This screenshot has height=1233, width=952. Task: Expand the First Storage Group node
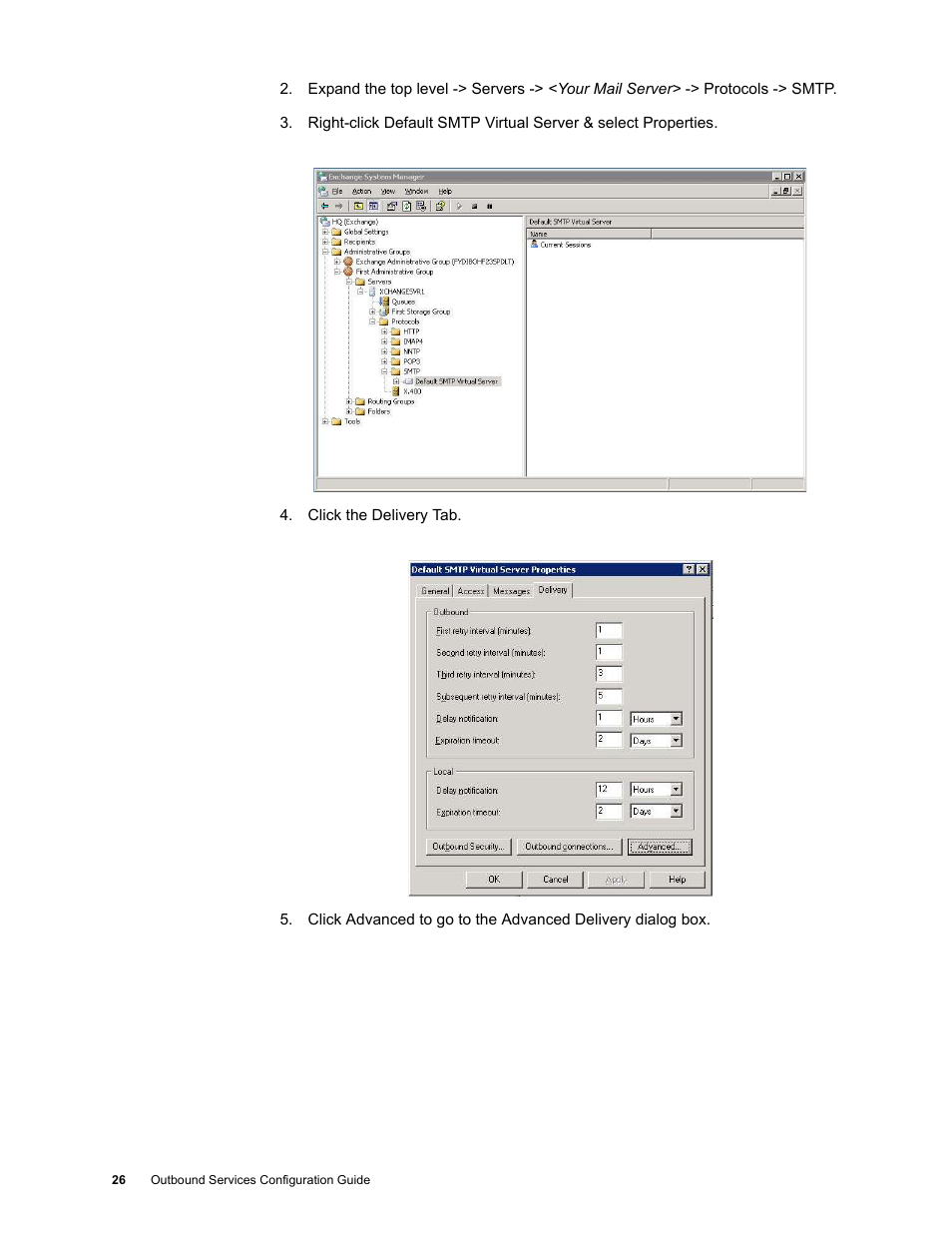pyautogui.click(x=372, y=311)
